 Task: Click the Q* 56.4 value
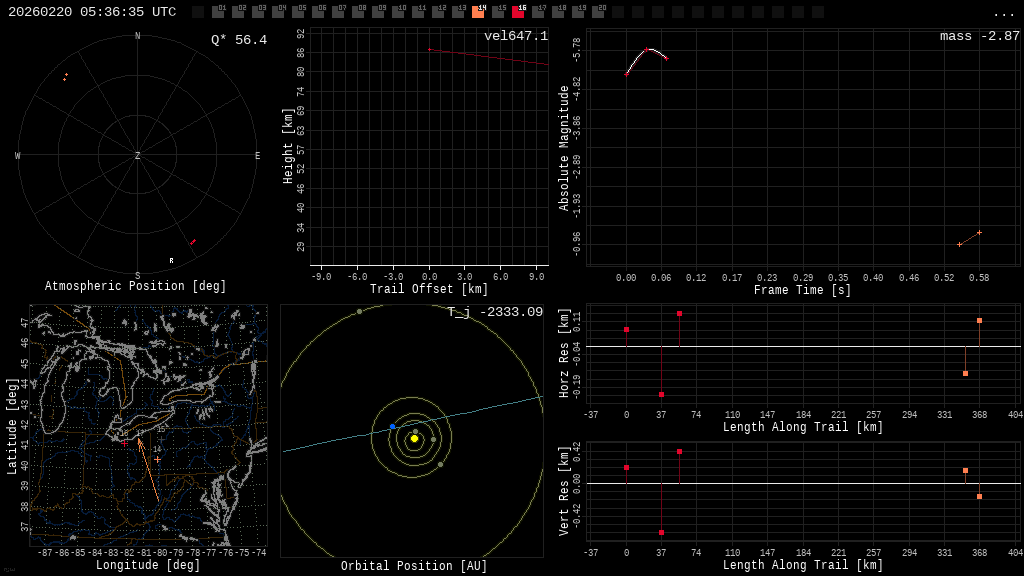click(239, 40)
